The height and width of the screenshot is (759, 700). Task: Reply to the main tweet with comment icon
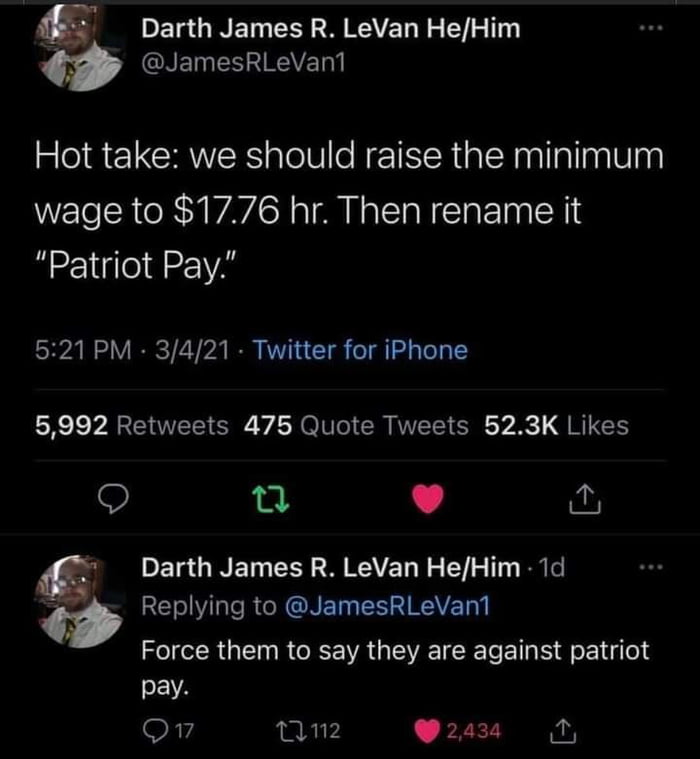pos(113,499)
